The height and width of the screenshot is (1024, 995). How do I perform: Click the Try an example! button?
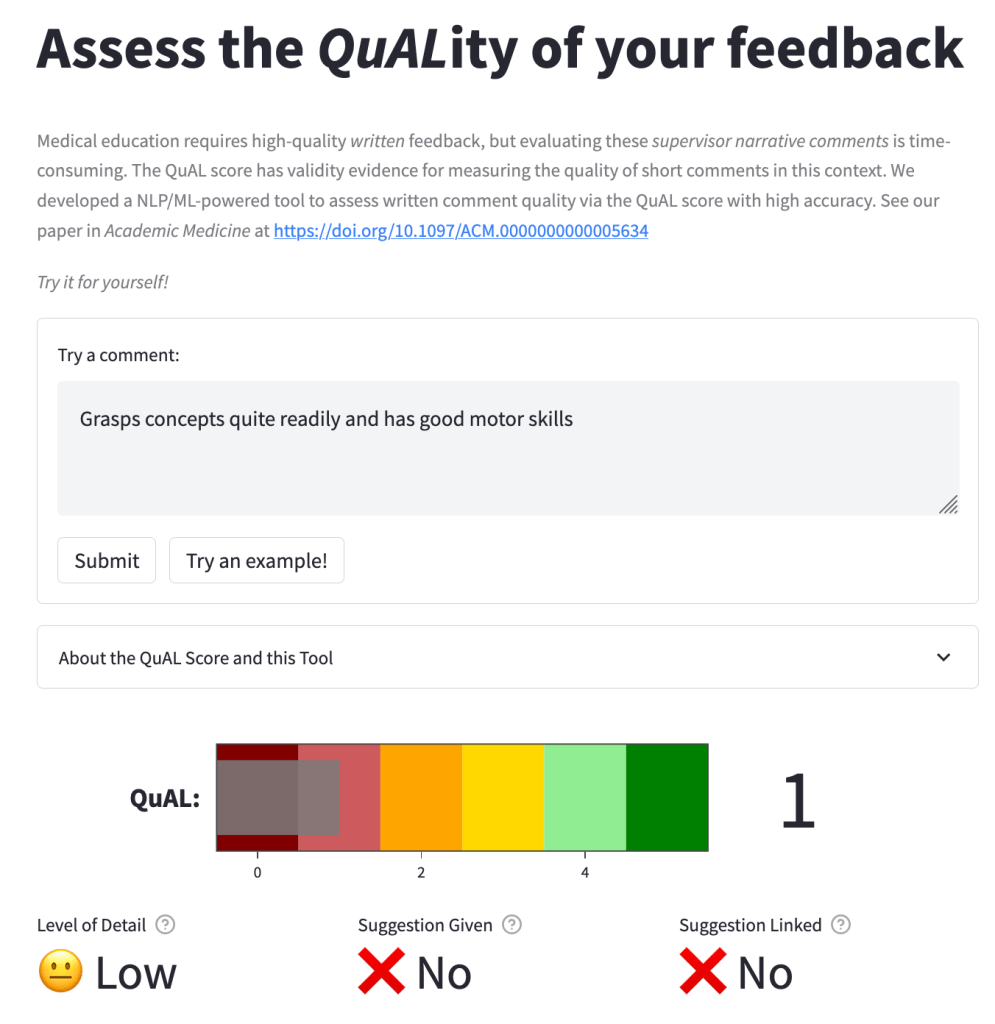[x=256, y=561]
